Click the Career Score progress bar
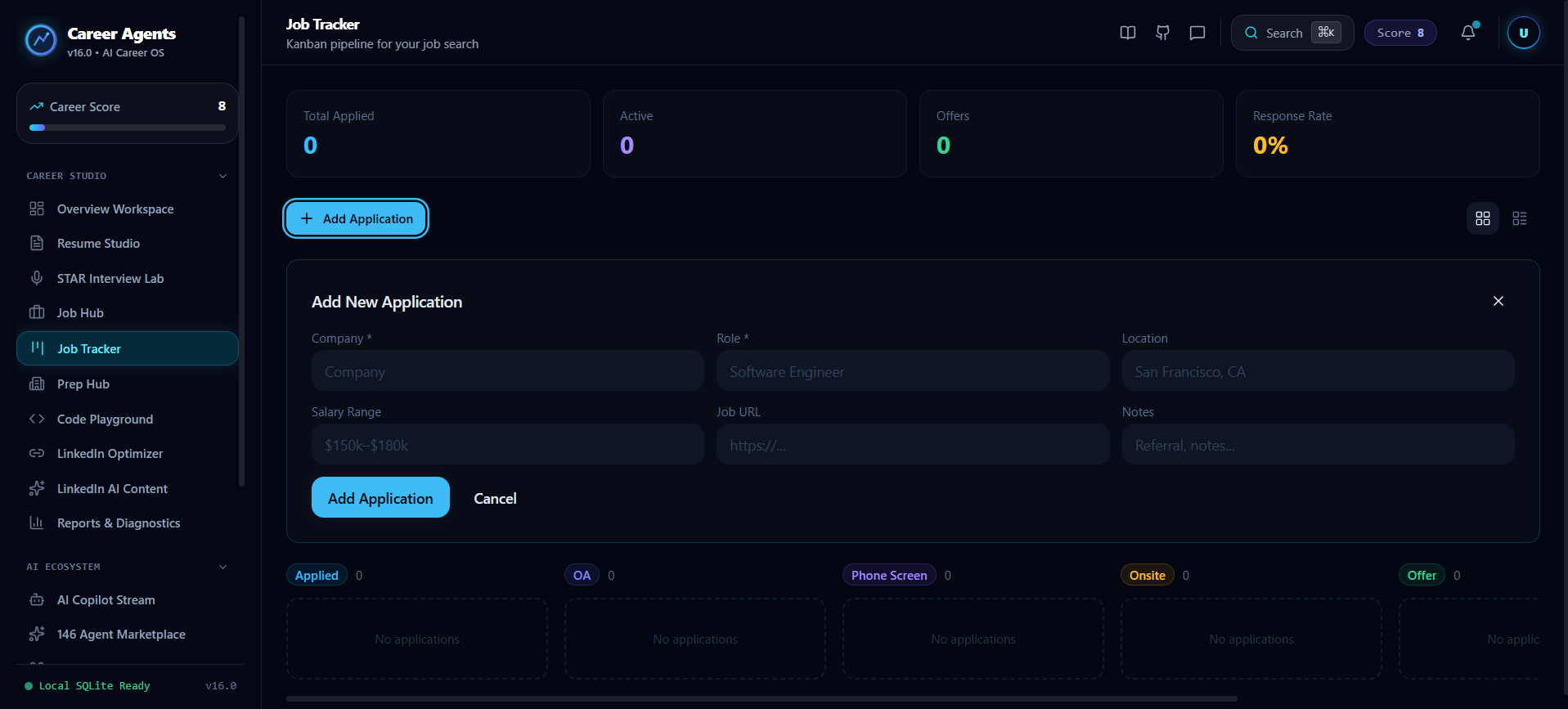The height and width of the screenshot is (709, 1568). tap(128, 128)
